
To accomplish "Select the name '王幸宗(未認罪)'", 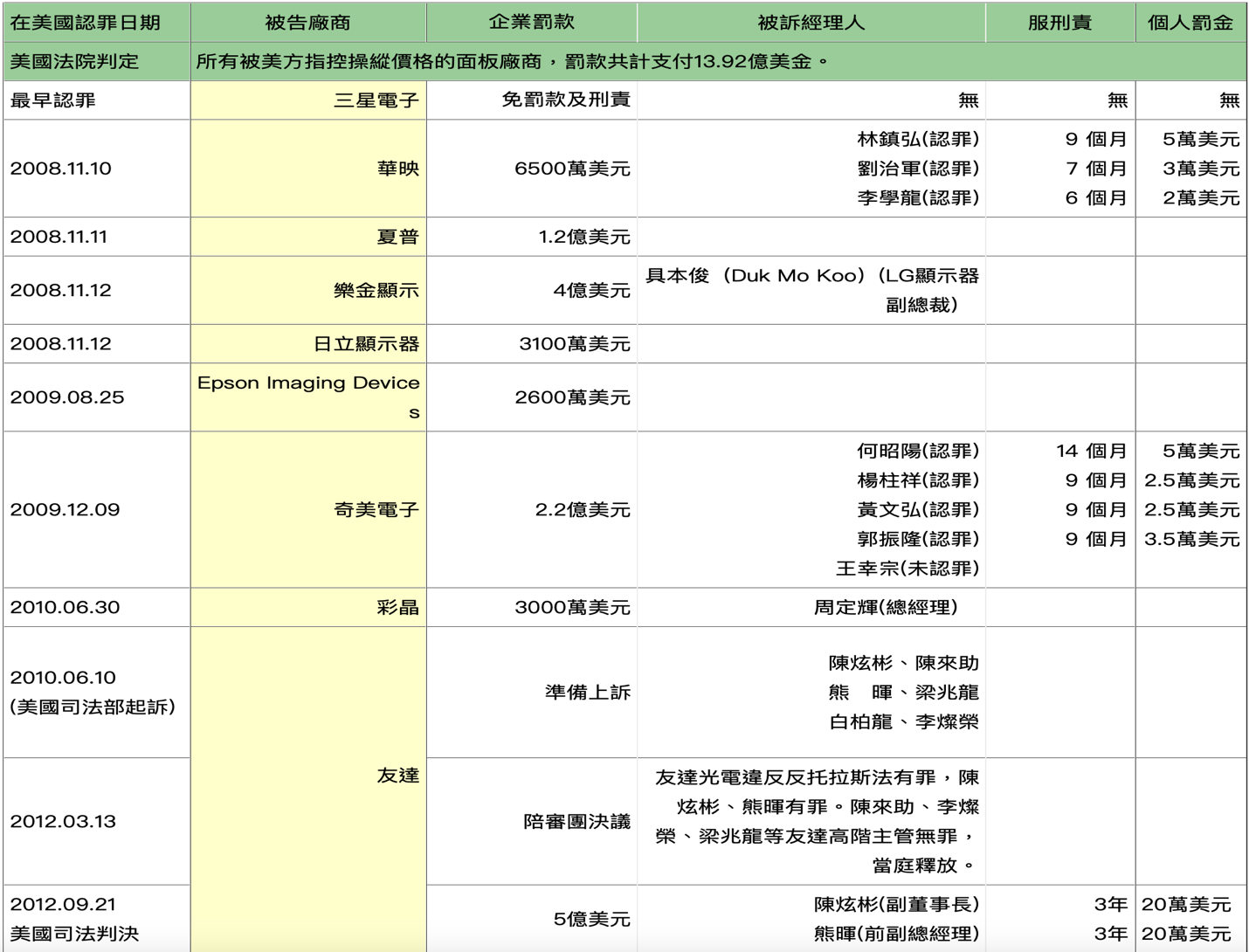I will 907,569.
